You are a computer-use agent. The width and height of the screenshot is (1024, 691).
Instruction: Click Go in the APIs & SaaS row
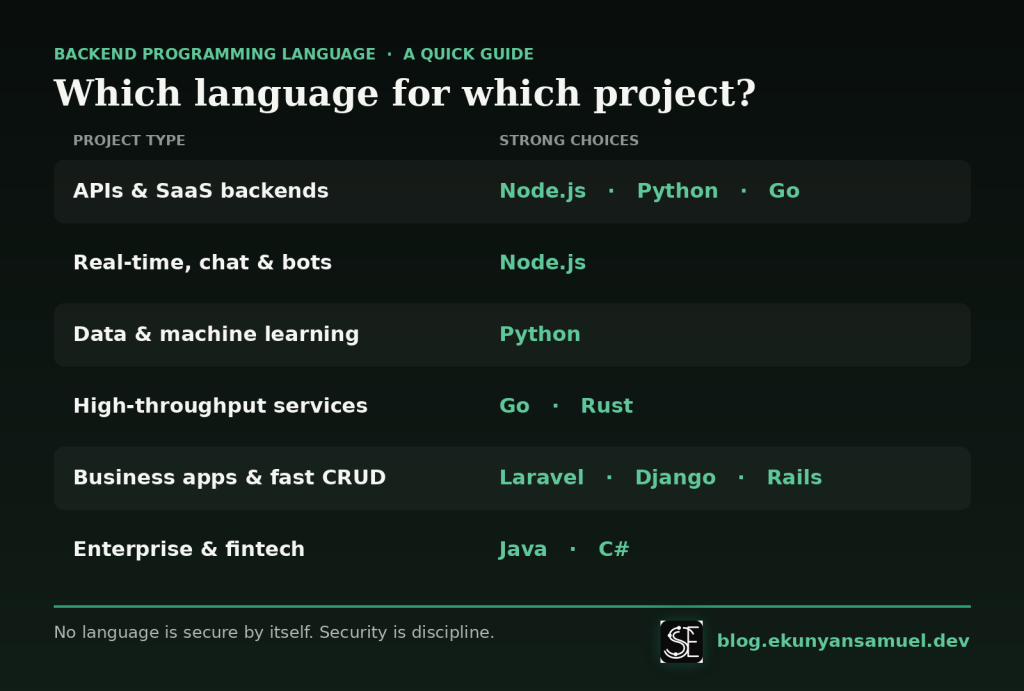tap(784, 191)
